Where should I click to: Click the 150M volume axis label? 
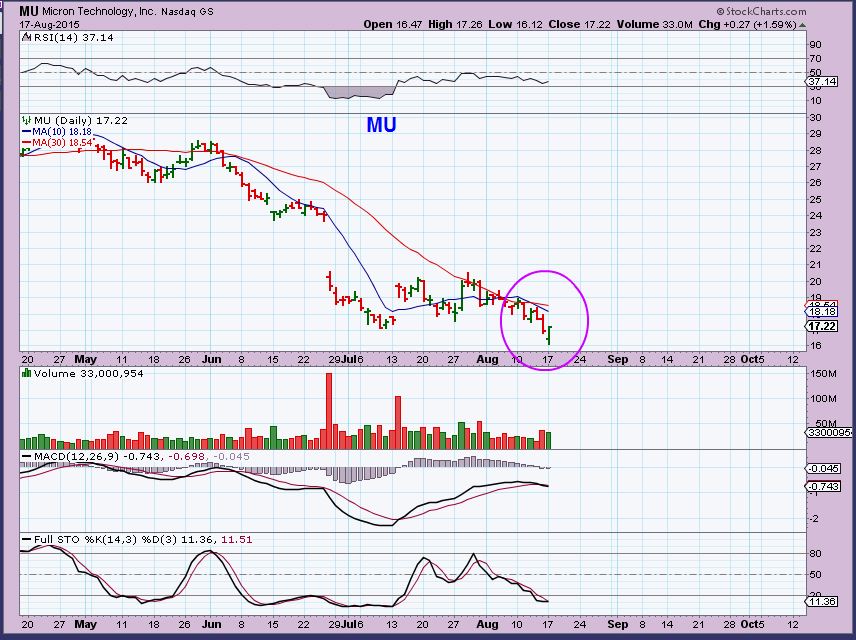point(823,374)
